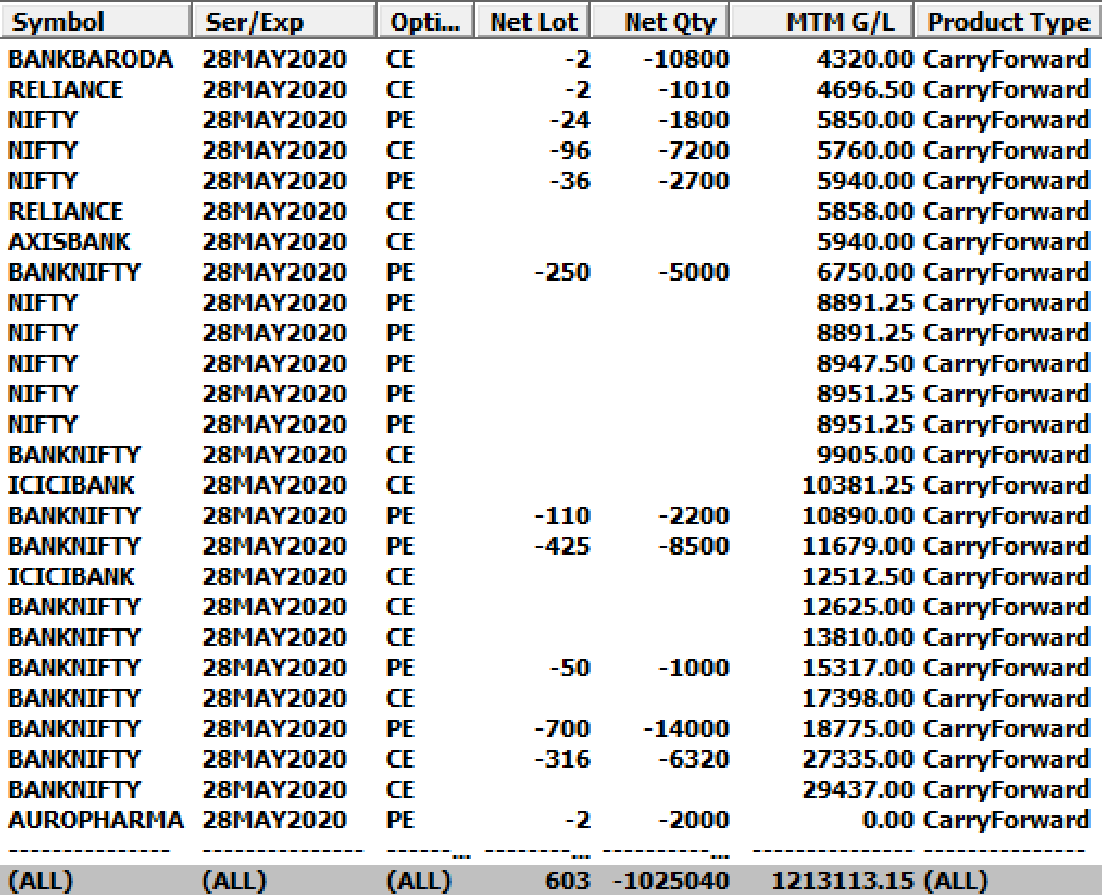Click PE option type in AUROPHARMA row

click(400, 820)
